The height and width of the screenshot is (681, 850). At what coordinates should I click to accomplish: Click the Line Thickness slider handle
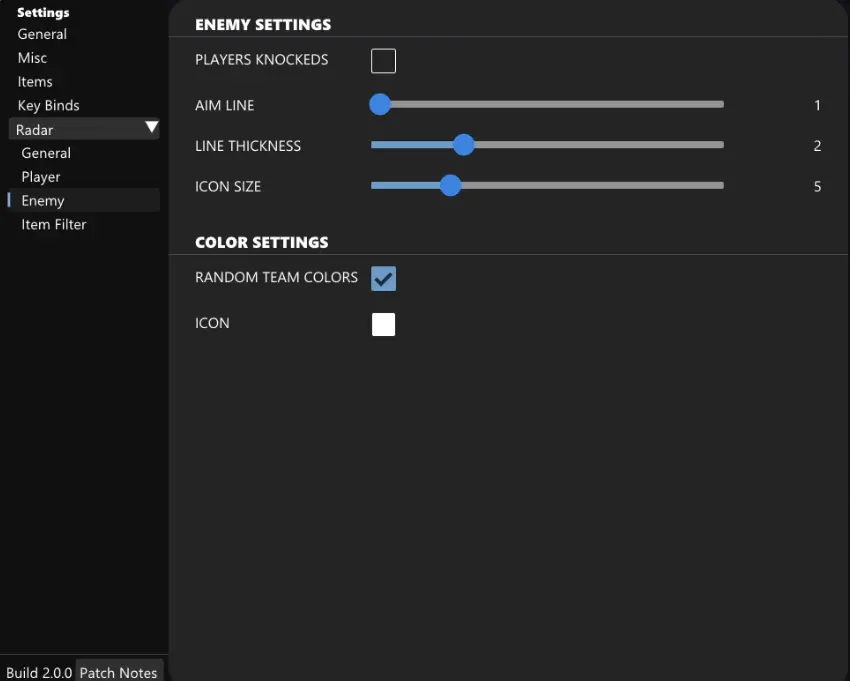point(463,145)
